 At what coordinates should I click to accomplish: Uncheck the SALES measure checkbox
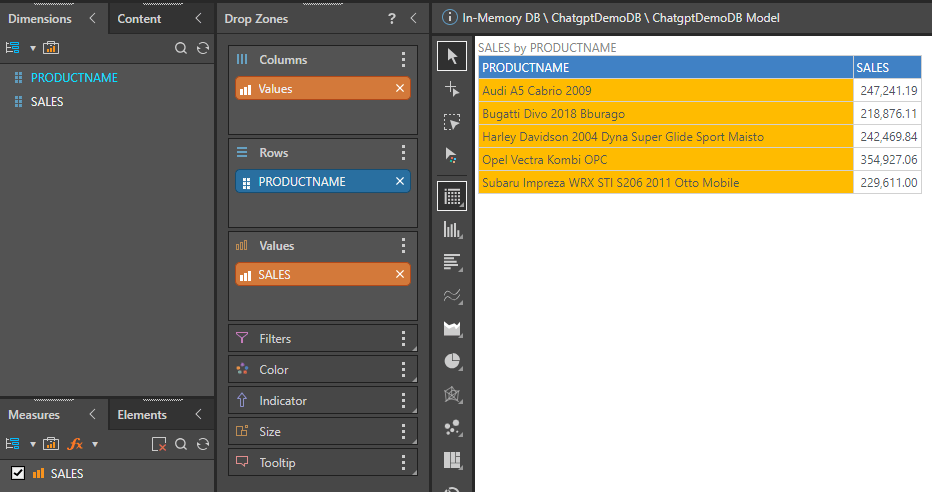click(x=17, y=473)
